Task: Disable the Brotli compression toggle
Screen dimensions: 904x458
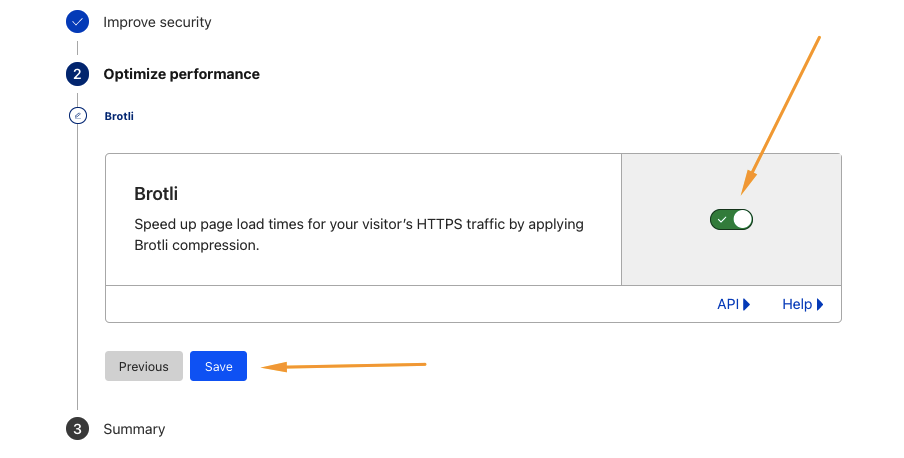Action: click(731, 219)
